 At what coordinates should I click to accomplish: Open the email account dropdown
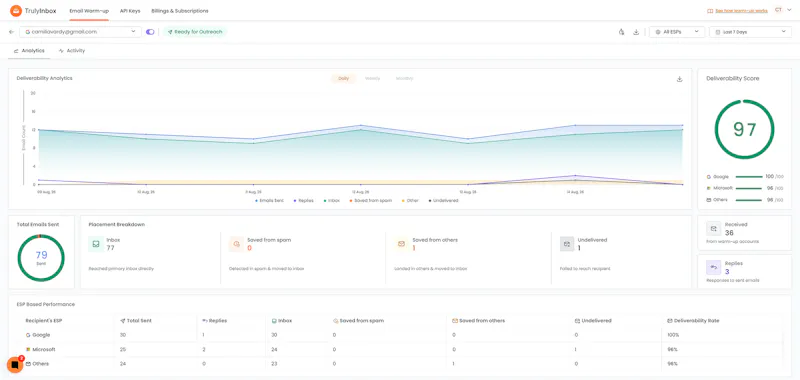tap(81, 32)
